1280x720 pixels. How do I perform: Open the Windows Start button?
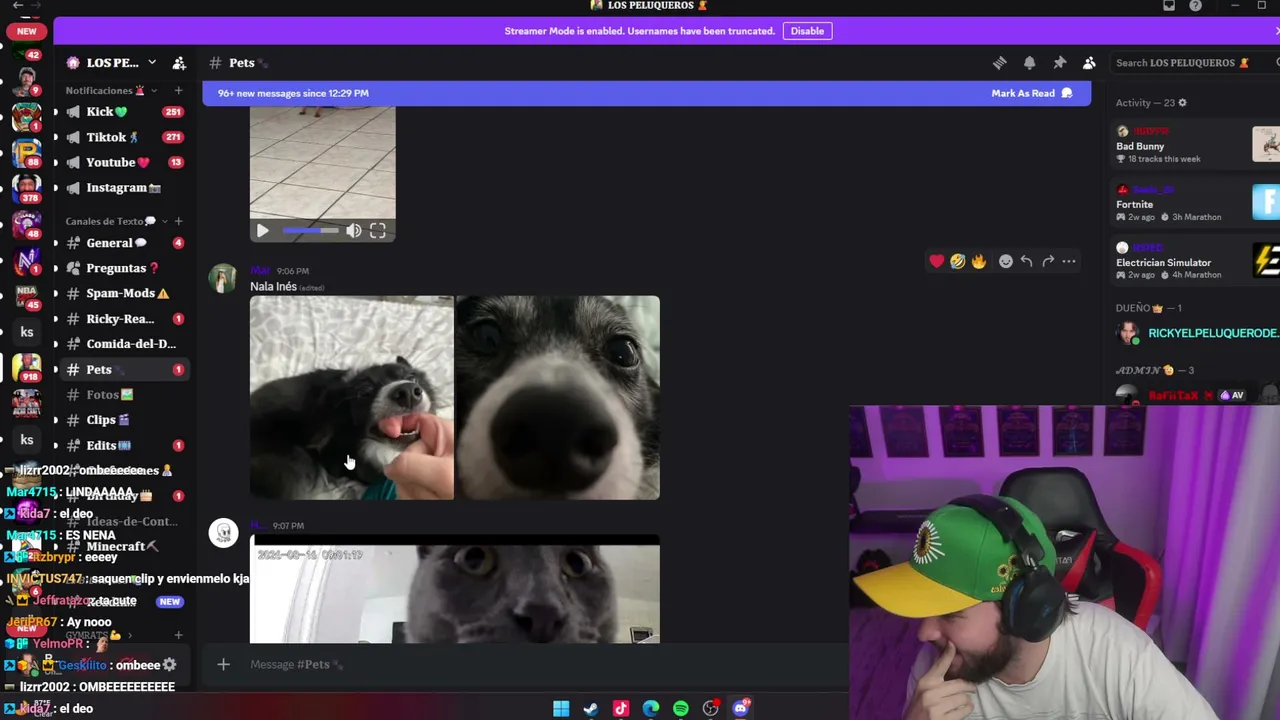[x=561, y=709]
